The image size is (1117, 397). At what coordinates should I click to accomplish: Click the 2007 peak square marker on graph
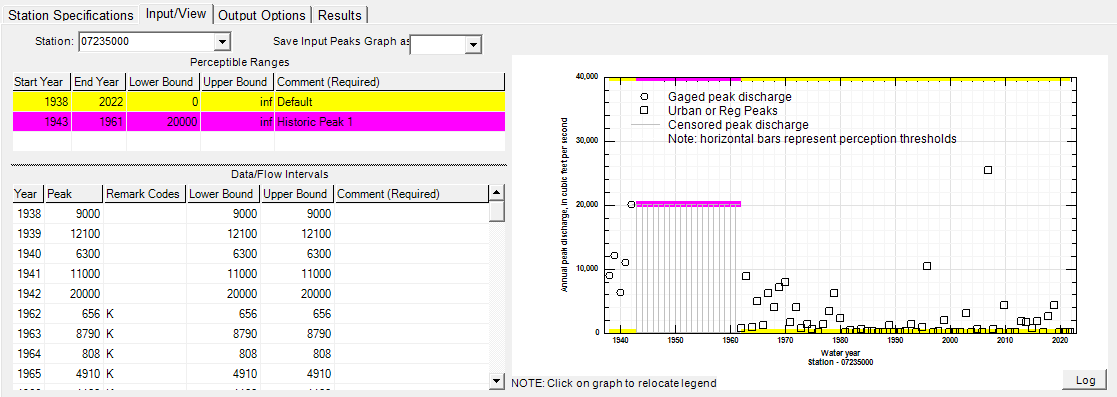pos(988,170)
